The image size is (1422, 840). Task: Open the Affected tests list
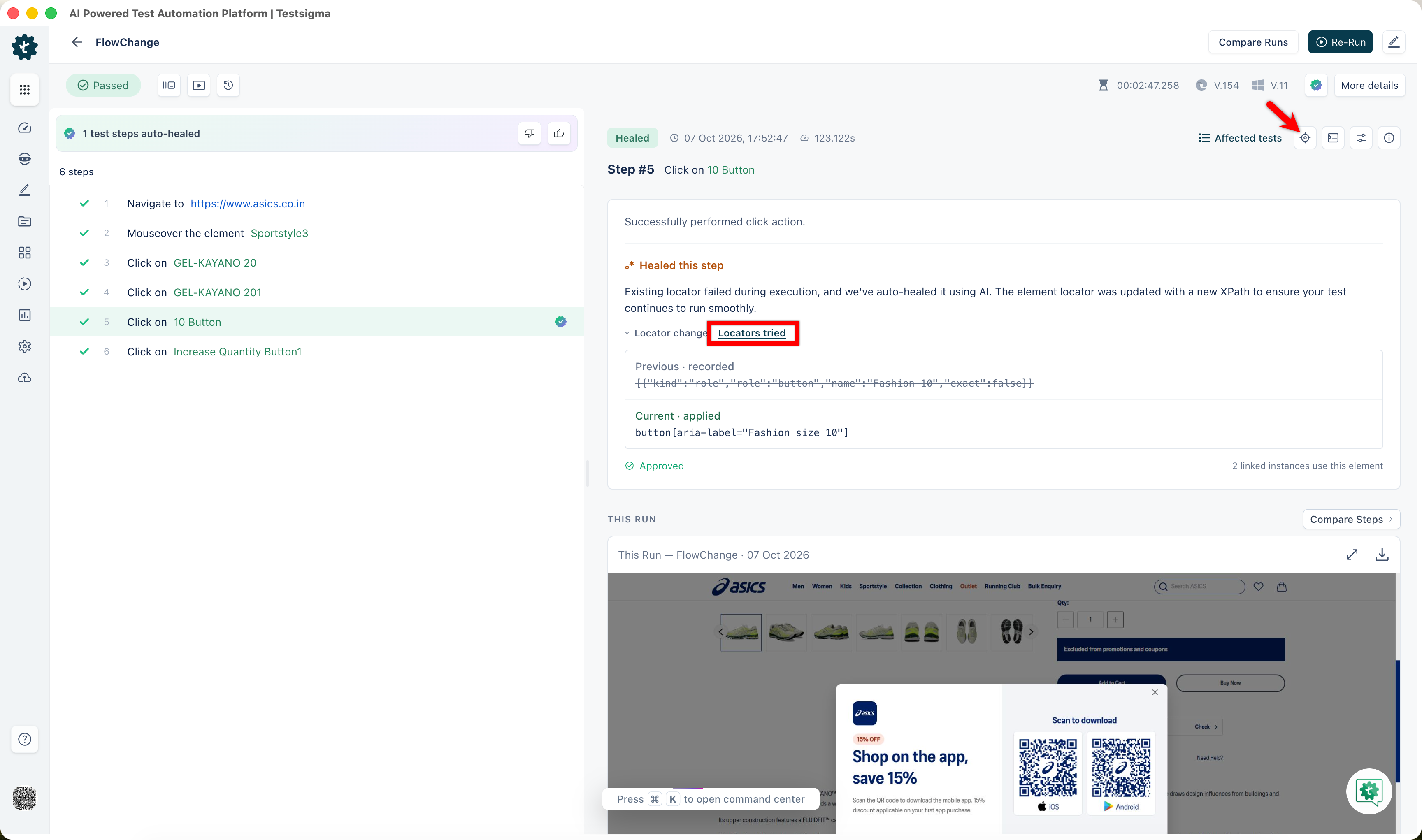(1240, 138)
